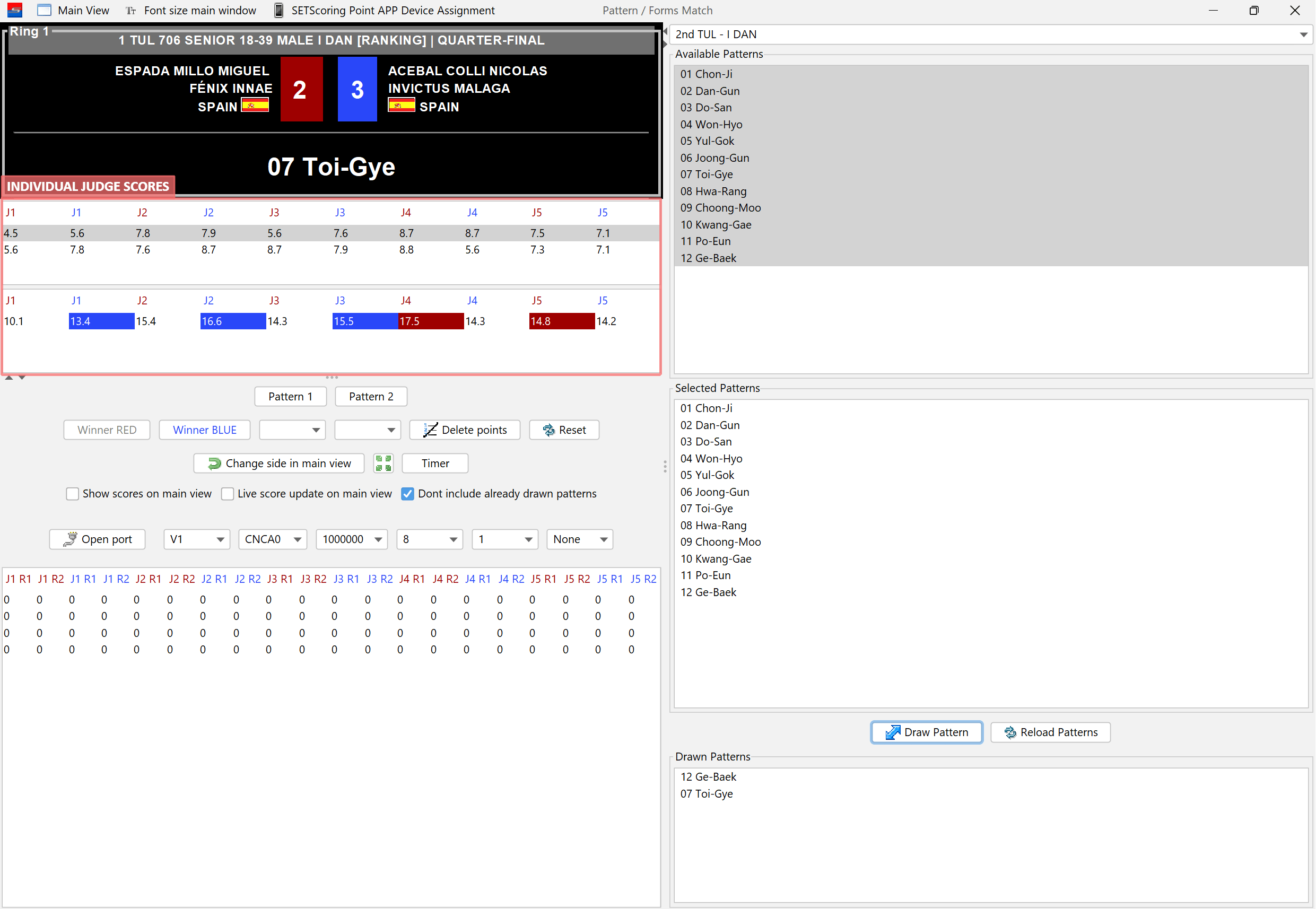Open the 2nd TUL - I DAN dropdown
The image size is (1316, 909).
pos(1303,35)
